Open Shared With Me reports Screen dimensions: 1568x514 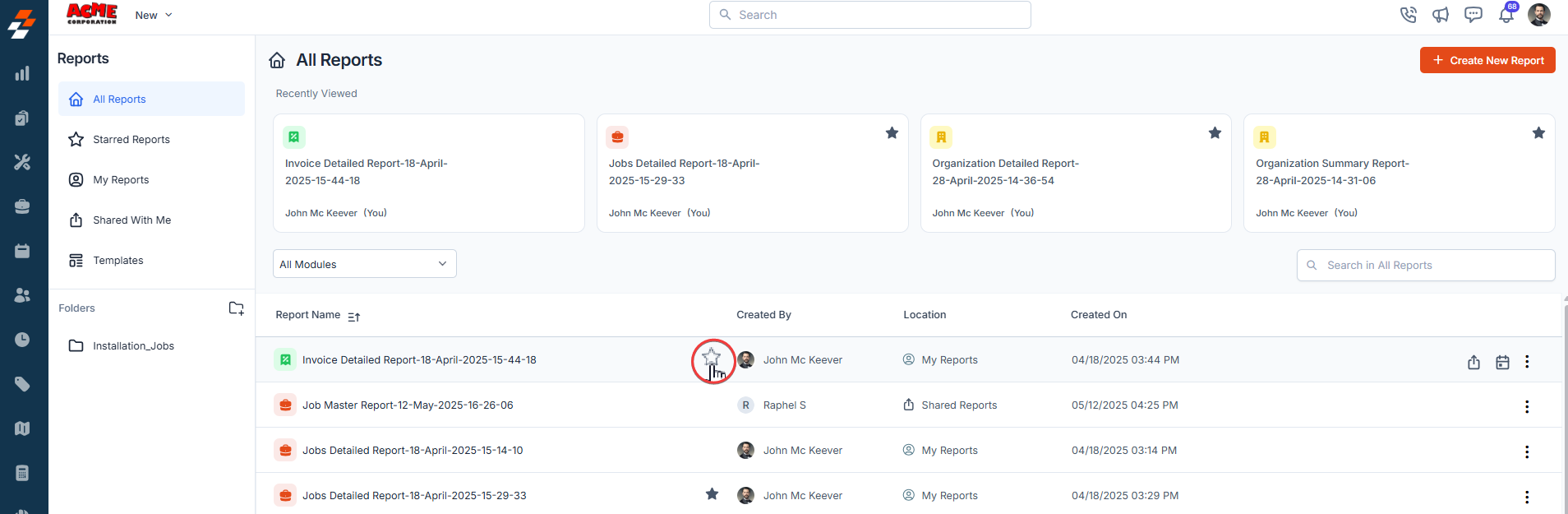[x=151, y=220]
